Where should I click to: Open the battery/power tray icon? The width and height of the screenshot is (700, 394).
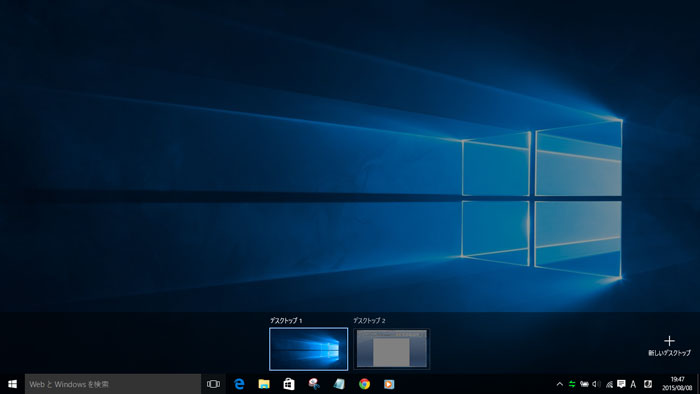(x=584, y=384)
